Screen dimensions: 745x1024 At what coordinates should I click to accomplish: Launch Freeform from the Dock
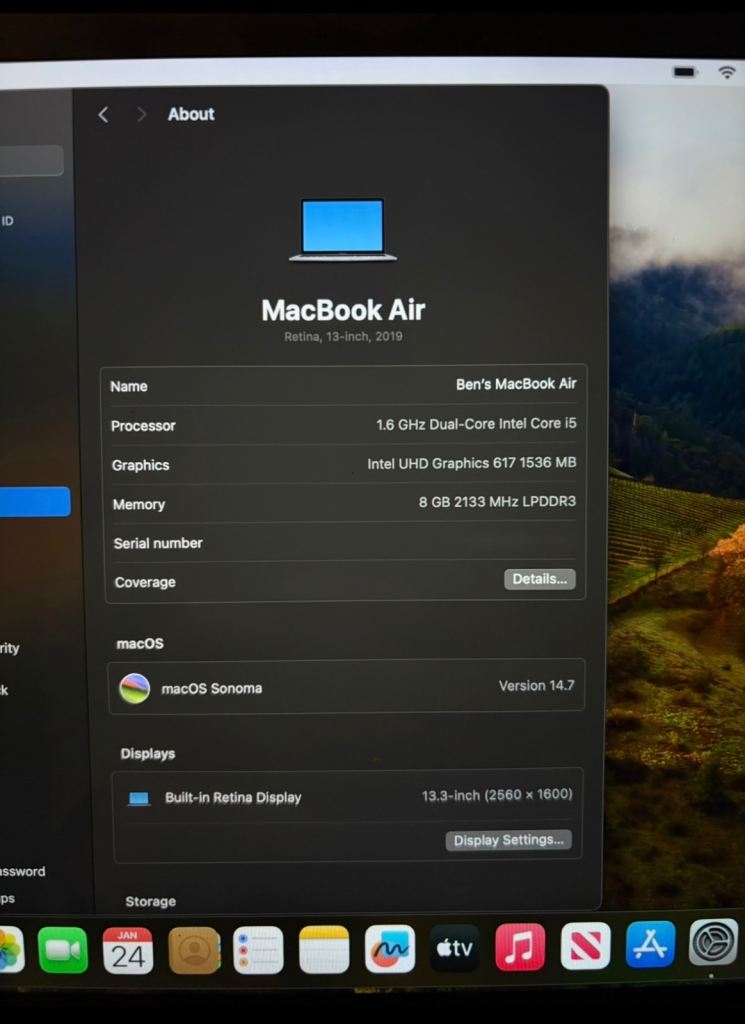pos(389,949)
